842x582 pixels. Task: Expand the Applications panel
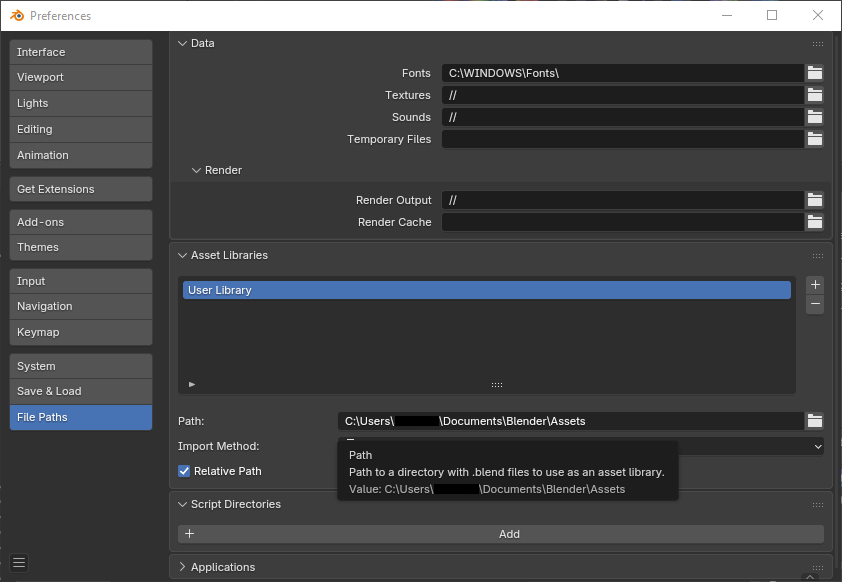183,567
